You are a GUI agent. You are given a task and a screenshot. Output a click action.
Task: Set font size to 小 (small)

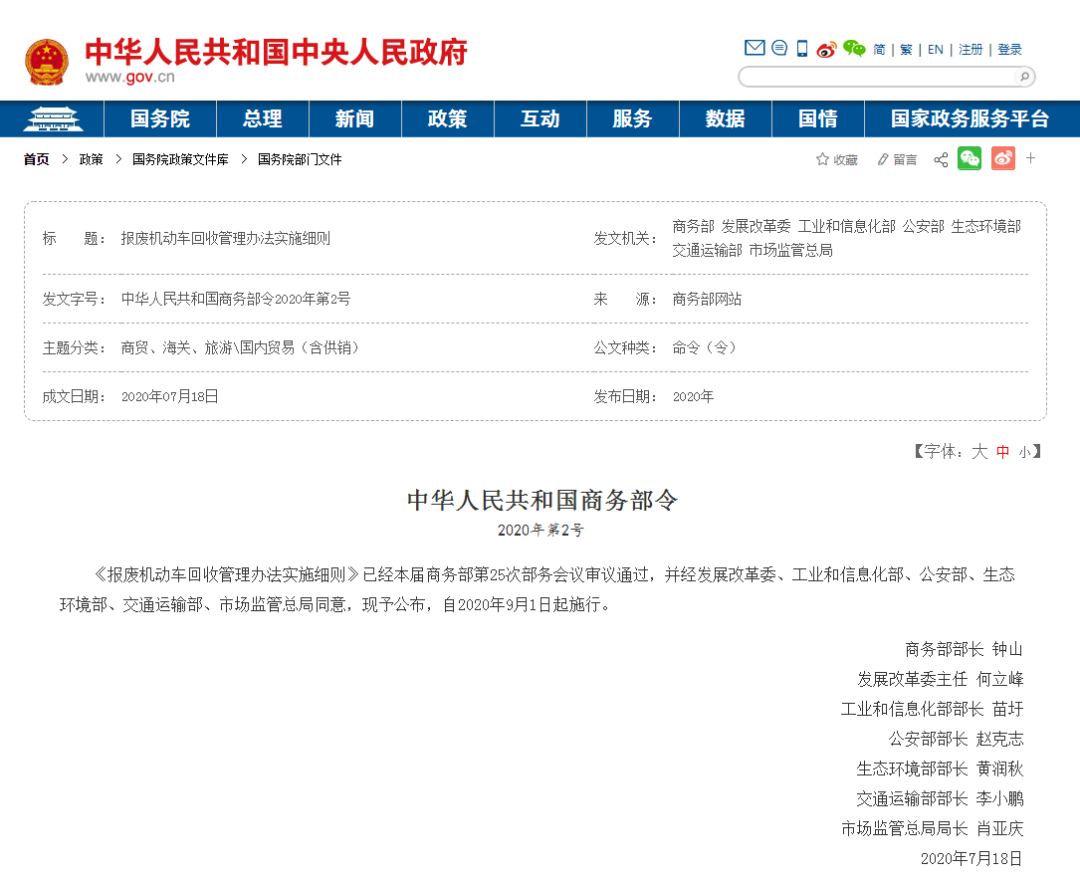(1024, 452)
